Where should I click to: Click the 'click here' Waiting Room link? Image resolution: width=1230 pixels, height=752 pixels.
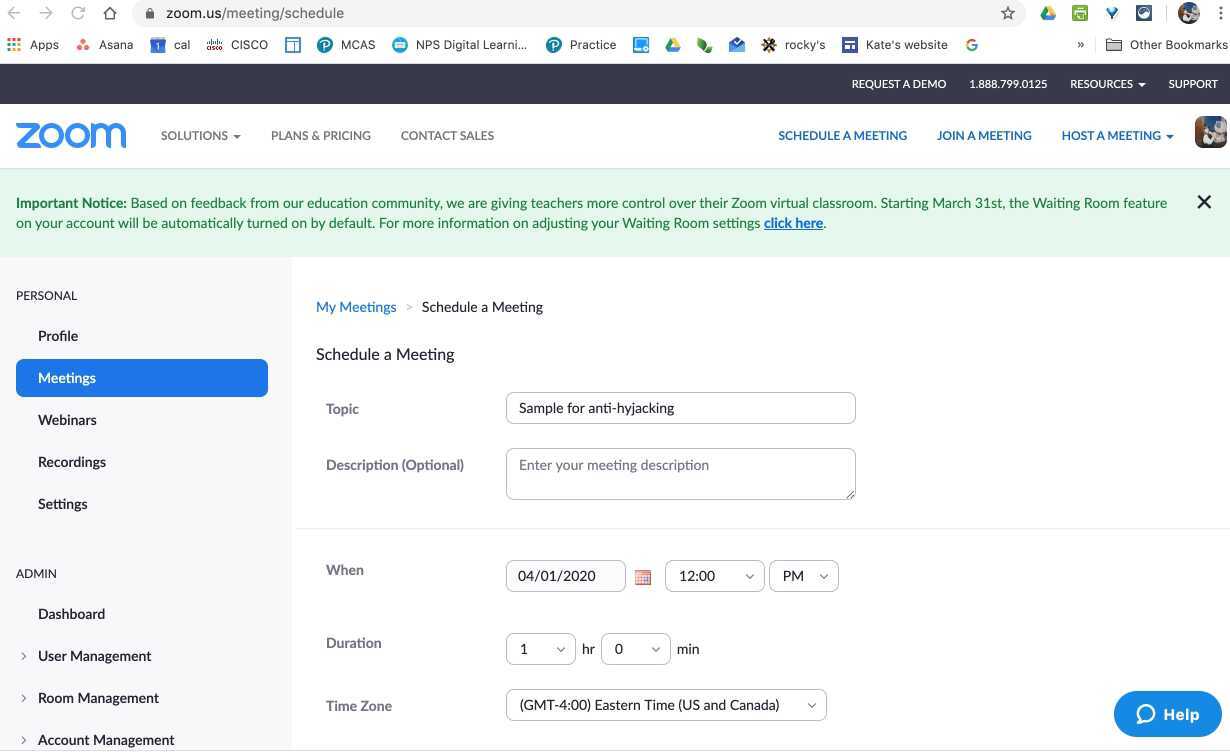coord(793,223)
